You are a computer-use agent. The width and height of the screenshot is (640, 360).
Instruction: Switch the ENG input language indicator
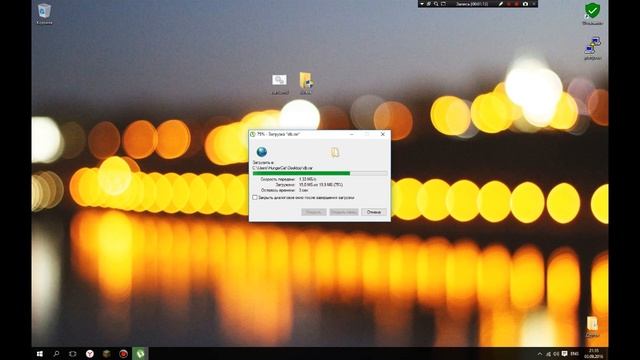(x=574, y=354)
